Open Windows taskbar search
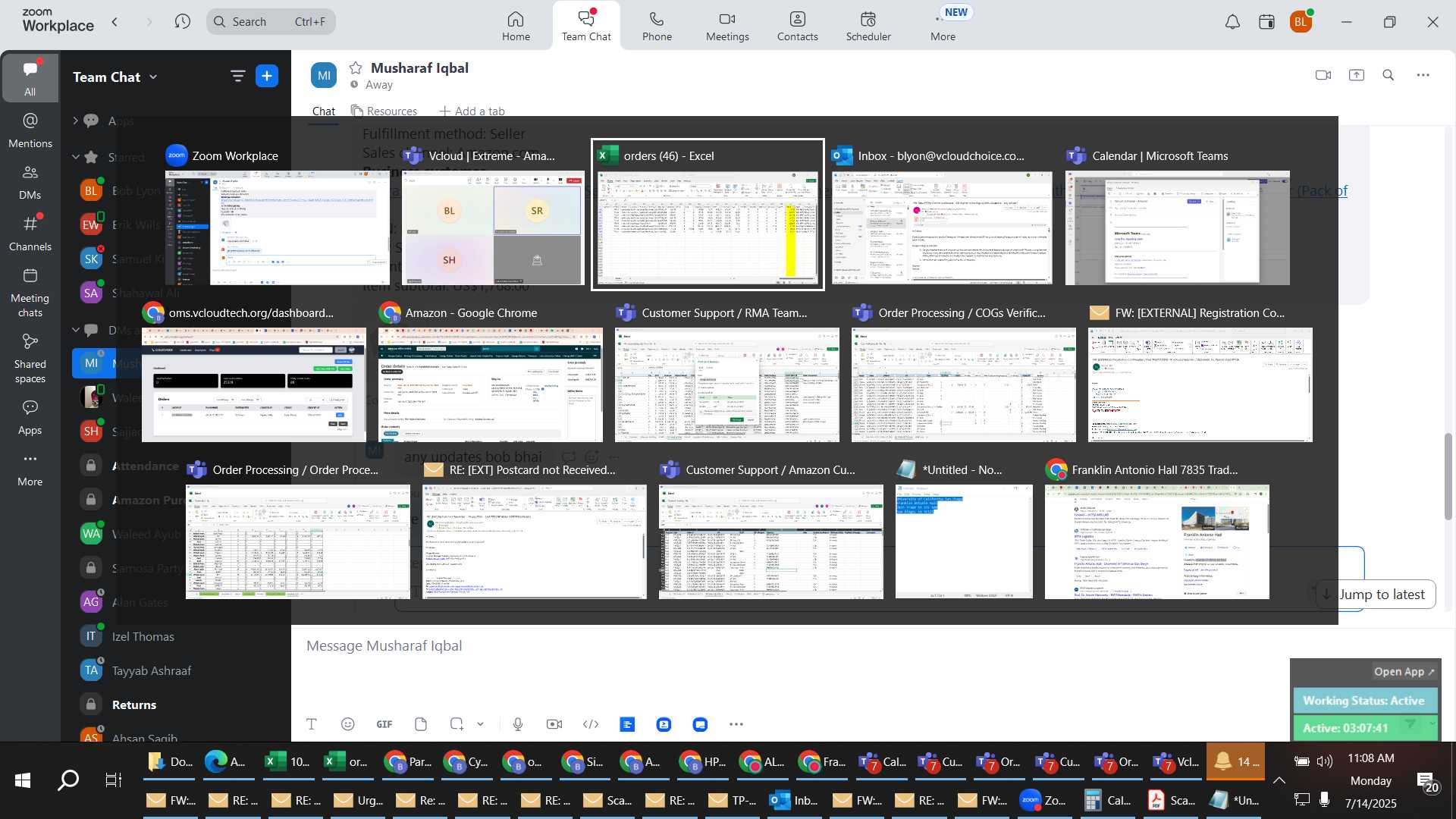This screenshot has width=1456, height=819. pyautogui.click(x=68, y=780)
